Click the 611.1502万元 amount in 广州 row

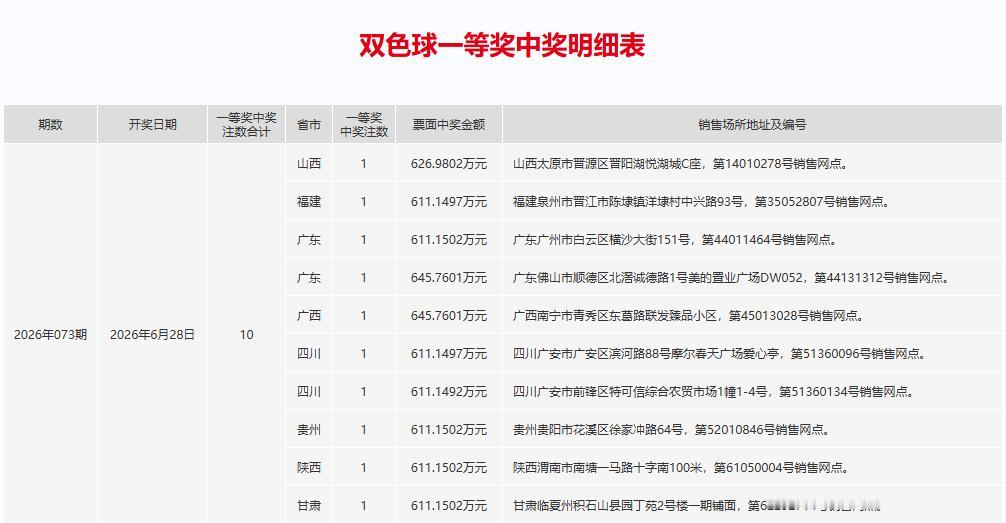click(448, 239)
